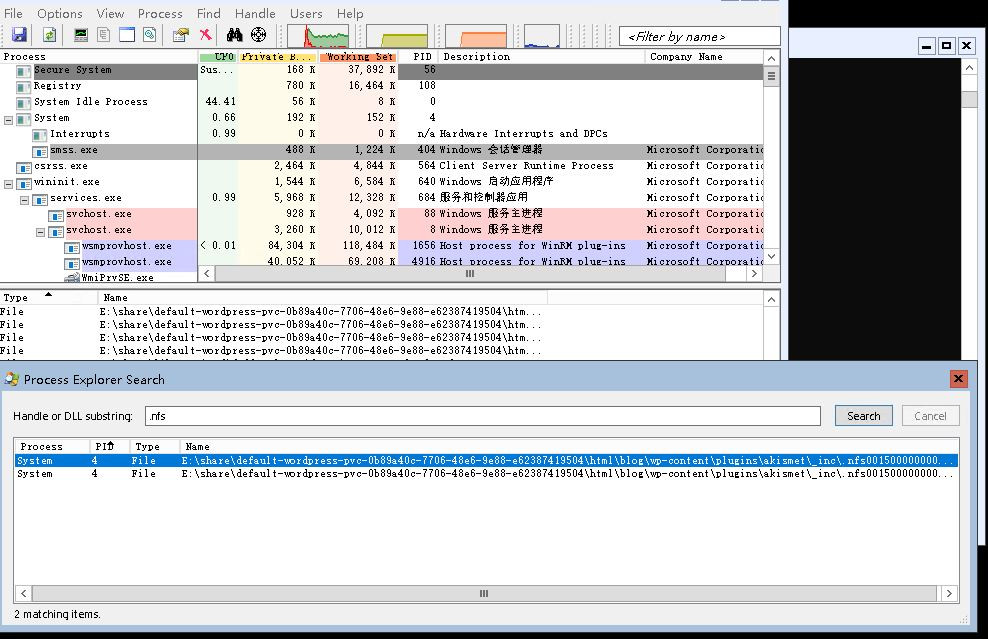Open the Users menu
This screenshot has height=639, width=988.
tap(306, 13)
